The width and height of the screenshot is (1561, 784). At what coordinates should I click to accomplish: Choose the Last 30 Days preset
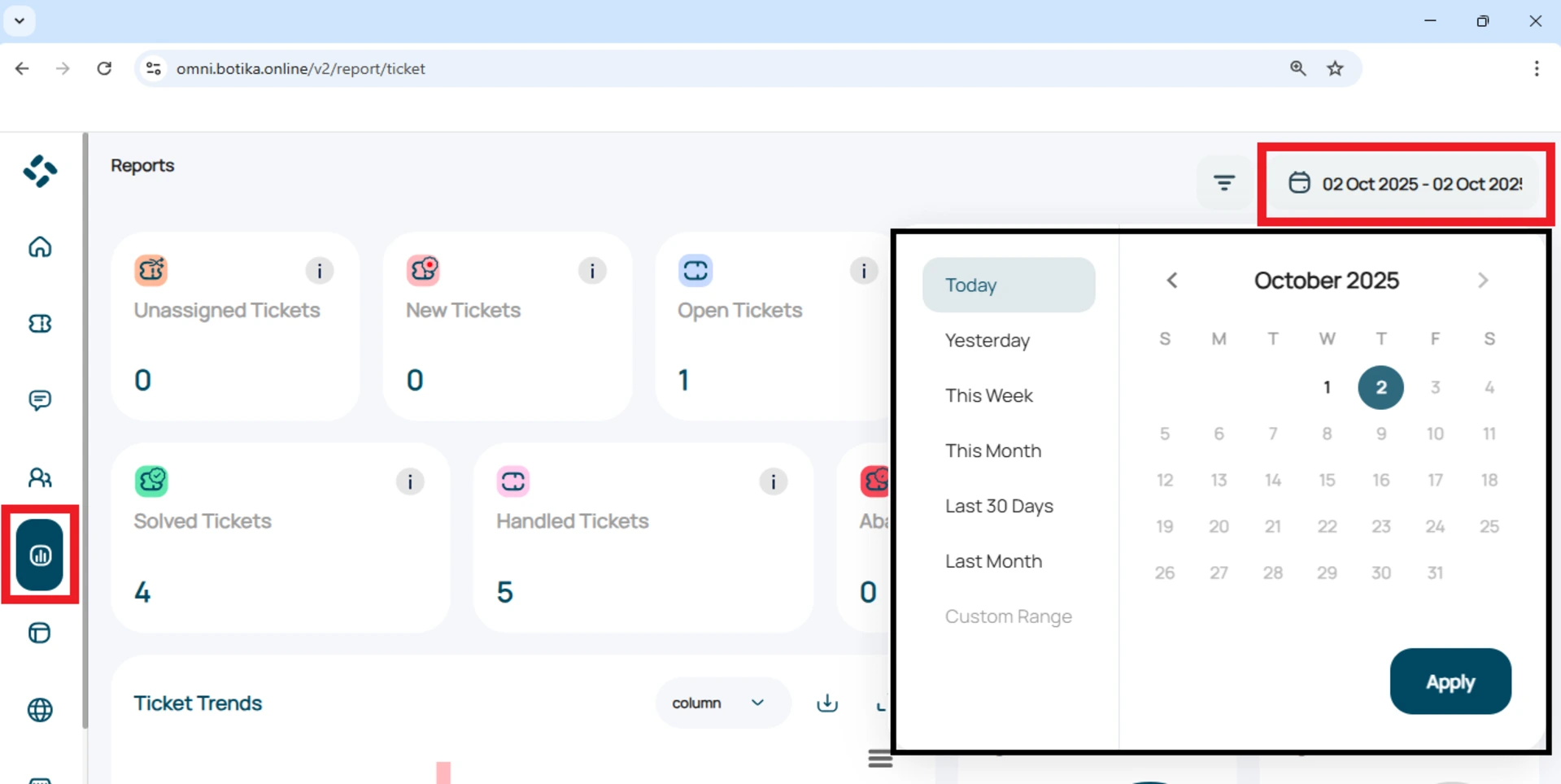point(998,506)
